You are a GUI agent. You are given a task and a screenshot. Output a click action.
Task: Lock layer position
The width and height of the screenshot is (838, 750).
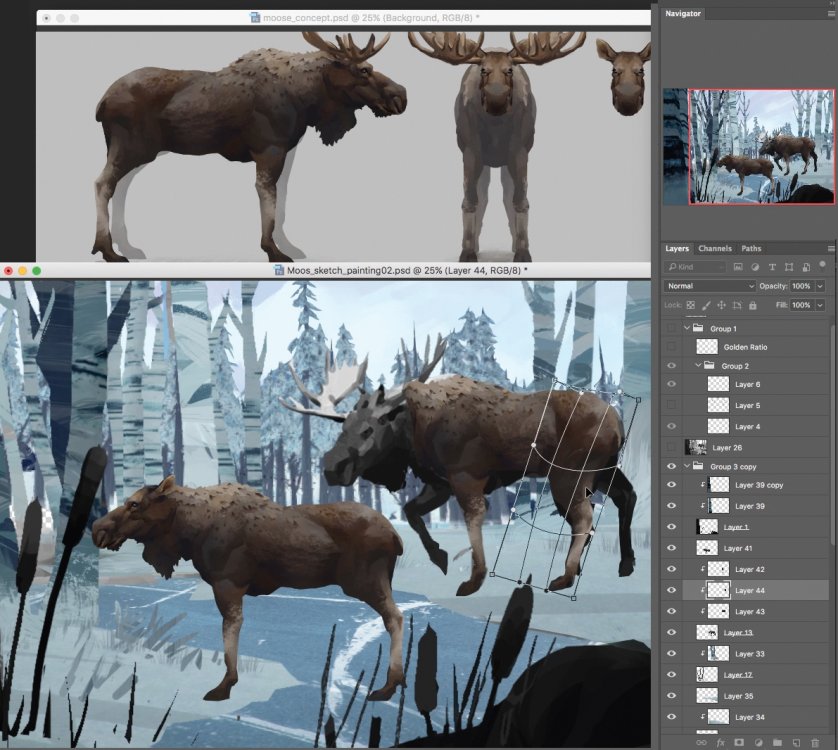click(721, 305)
